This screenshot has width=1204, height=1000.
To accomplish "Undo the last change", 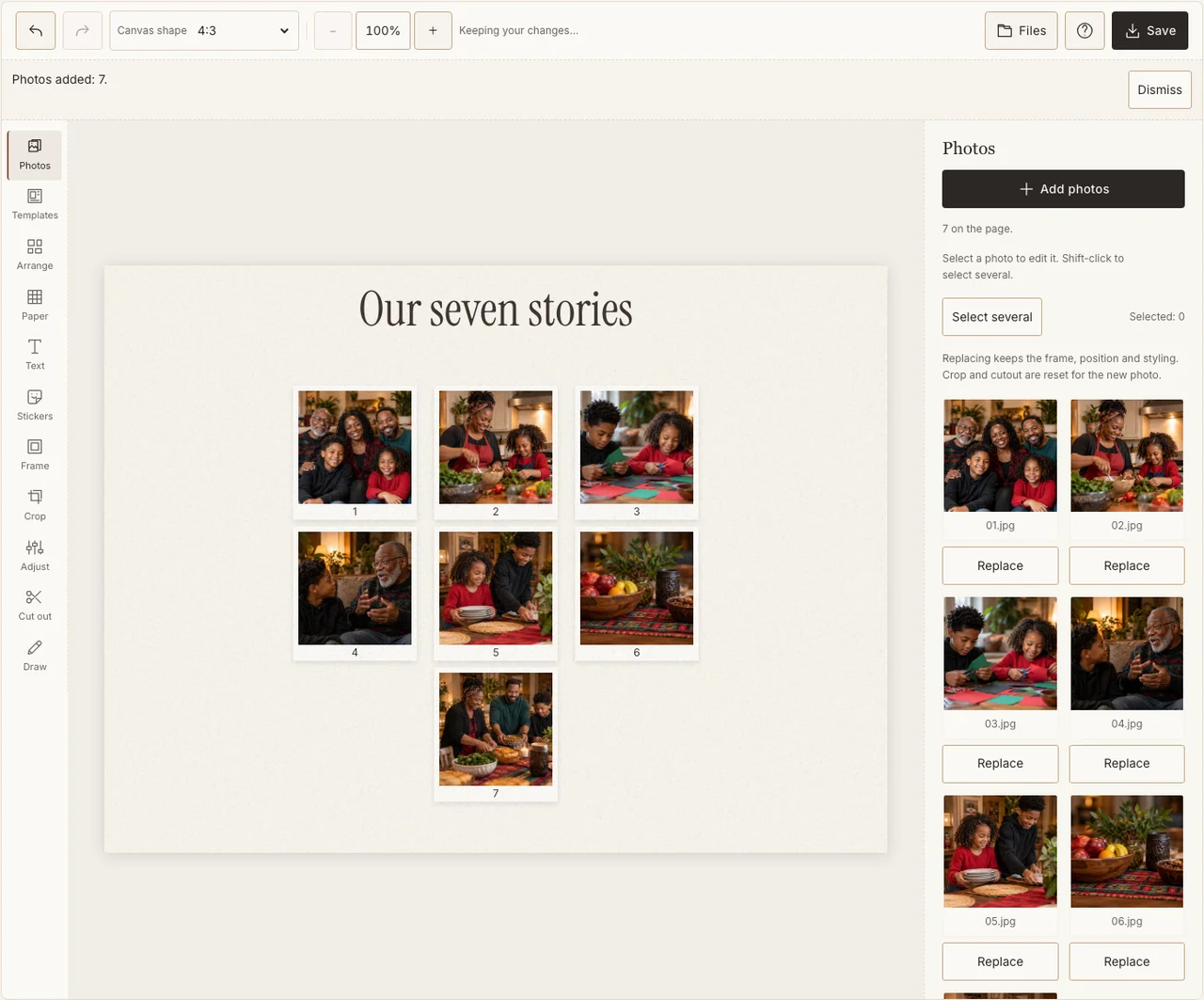I will tap(36, 31).
